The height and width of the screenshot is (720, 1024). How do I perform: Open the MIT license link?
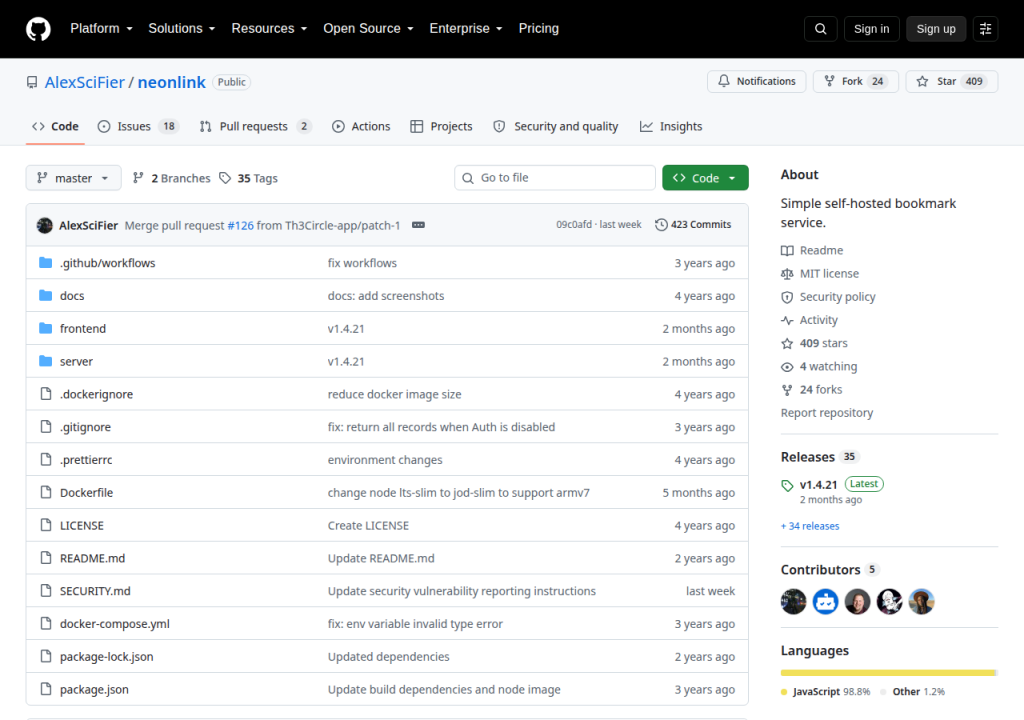820,274
